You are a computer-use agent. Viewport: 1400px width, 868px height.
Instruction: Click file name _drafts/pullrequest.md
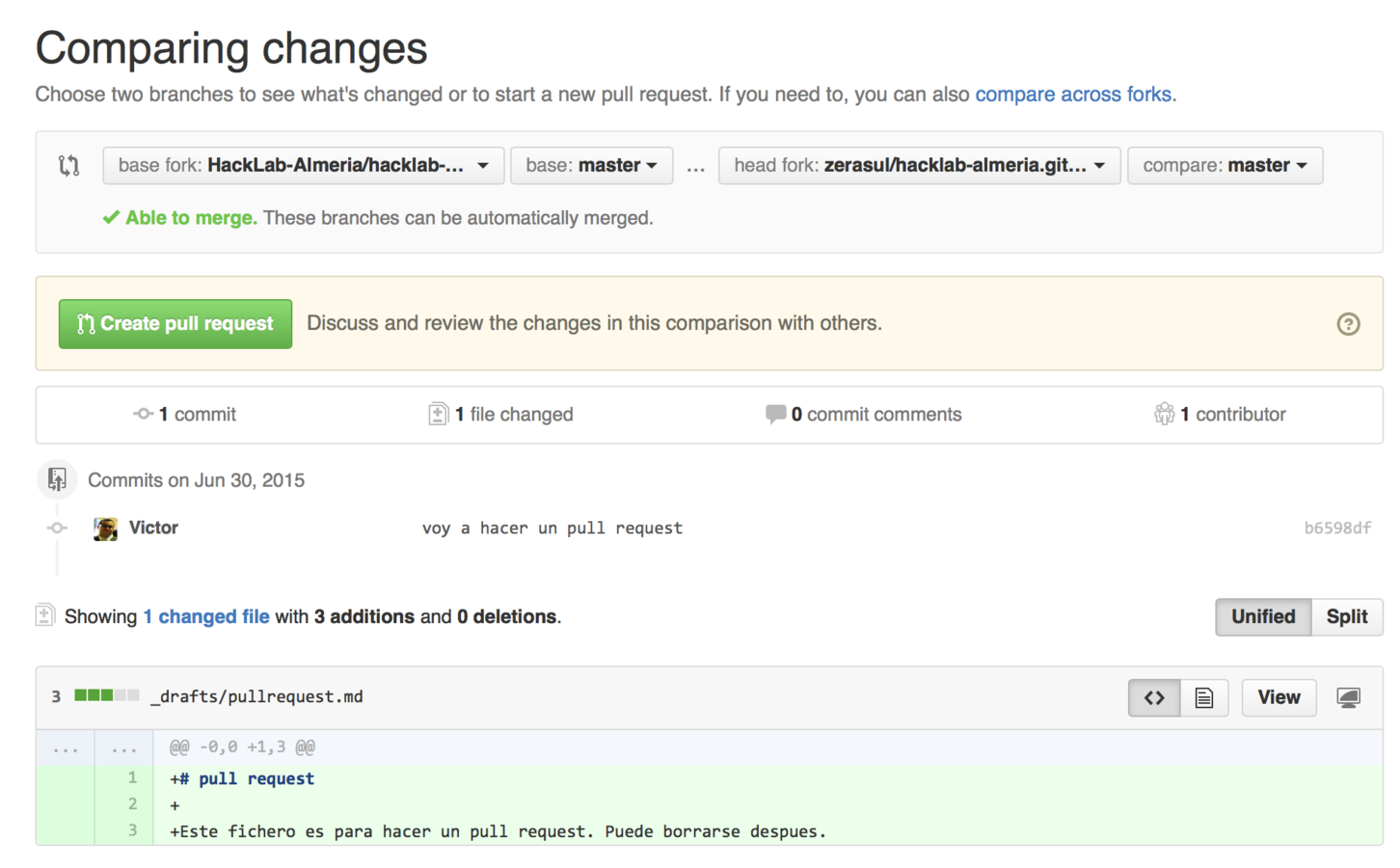pyautogui.click(x=256, y=696)
